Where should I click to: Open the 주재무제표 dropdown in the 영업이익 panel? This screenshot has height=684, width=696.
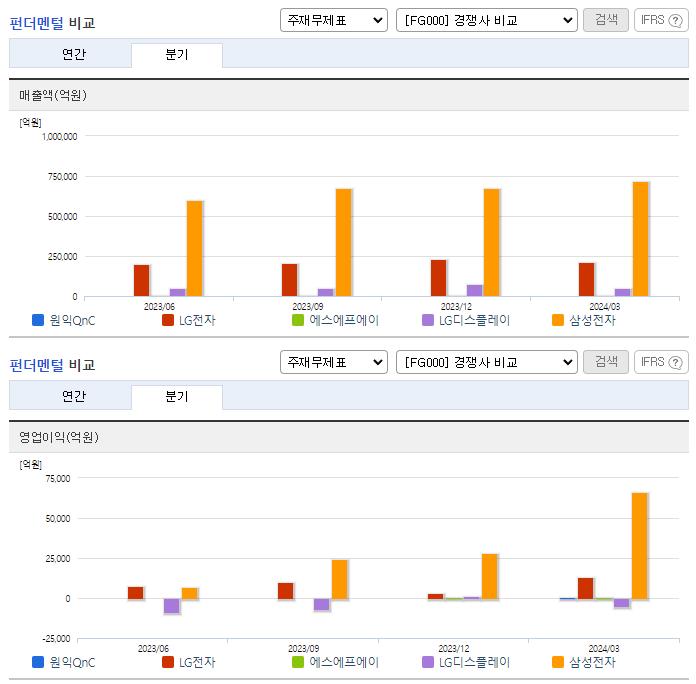pos(334,362)
